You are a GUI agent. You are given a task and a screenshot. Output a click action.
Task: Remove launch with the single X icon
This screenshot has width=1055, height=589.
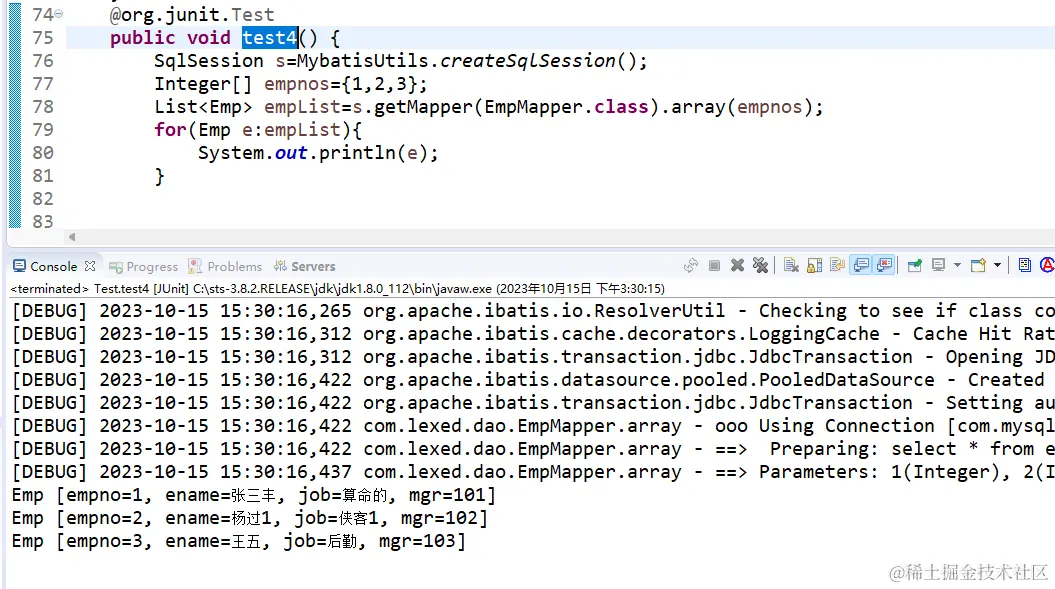[737, 266]
